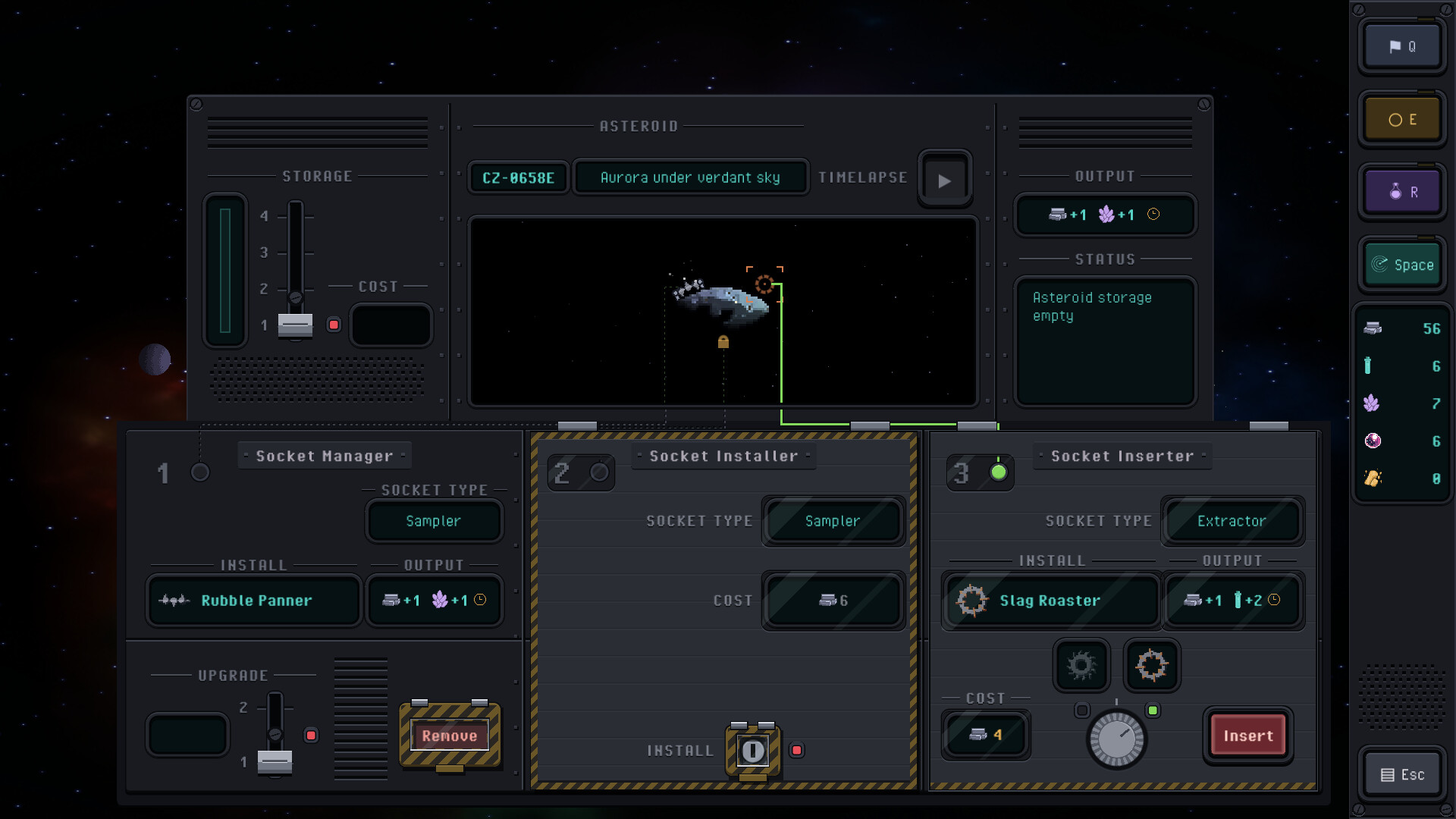Screen dimensions: 1456x819
Task: Select the orange ring module option
Action: (1151, 665)
